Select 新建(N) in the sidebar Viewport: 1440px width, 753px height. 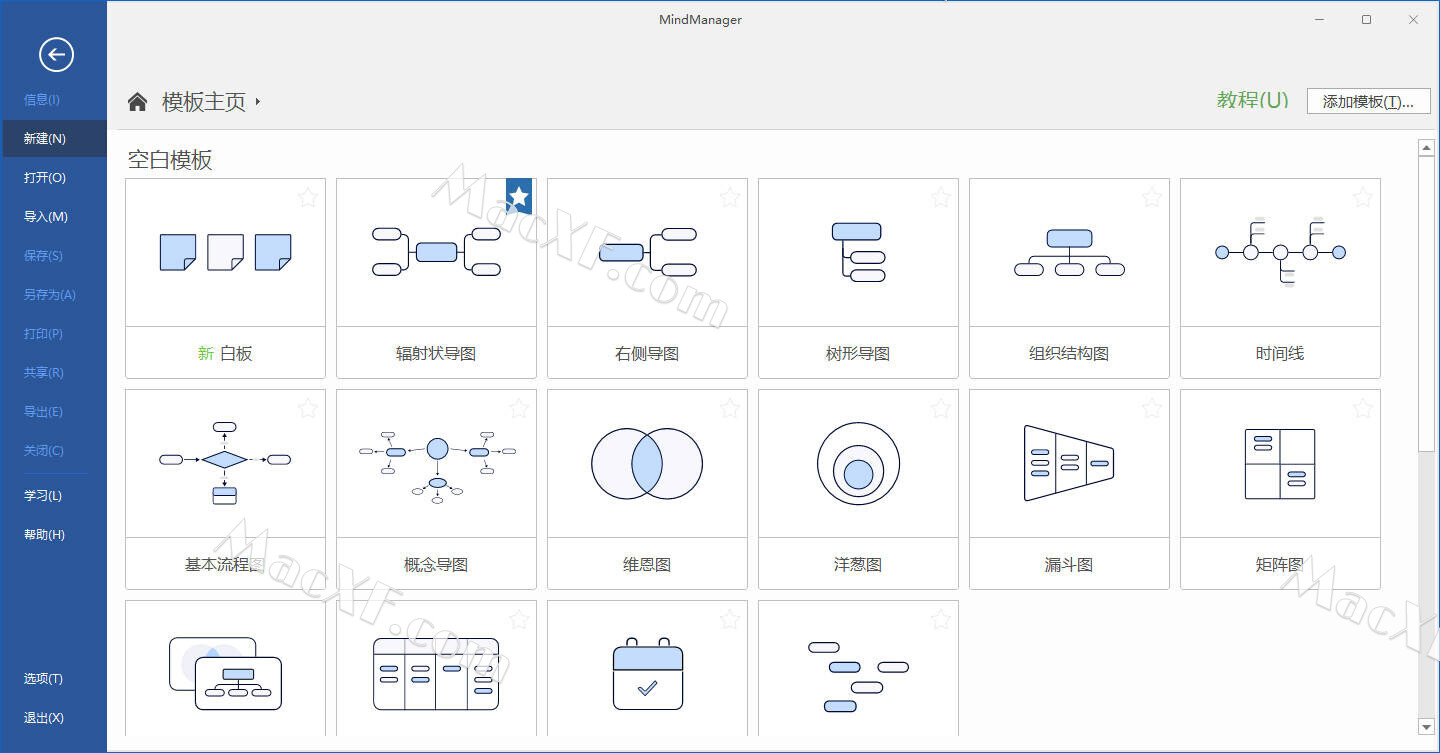click(x=53, y=139)
